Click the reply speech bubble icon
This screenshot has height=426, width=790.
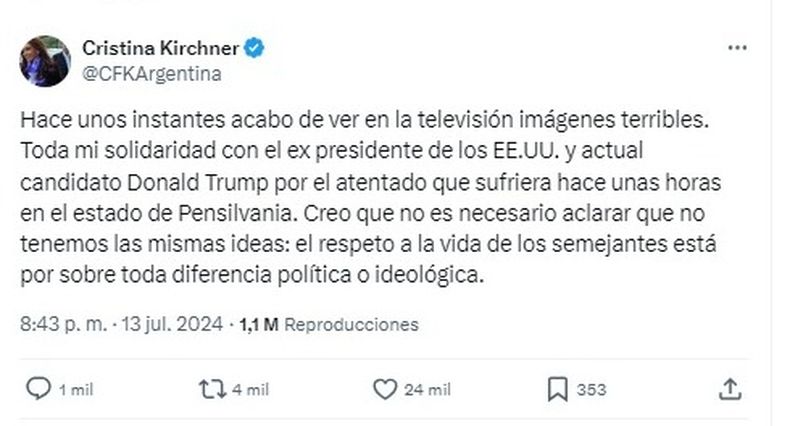pyautogui.click(x=36, y=389)
